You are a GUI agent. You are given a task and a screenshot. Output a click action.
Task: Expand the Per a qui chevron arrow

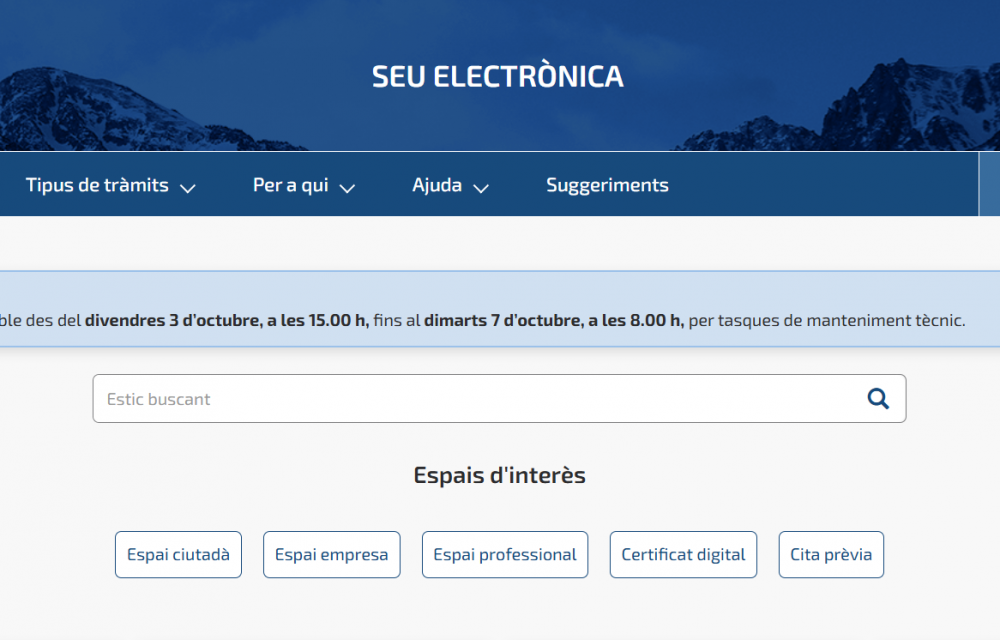pos(347,187)
